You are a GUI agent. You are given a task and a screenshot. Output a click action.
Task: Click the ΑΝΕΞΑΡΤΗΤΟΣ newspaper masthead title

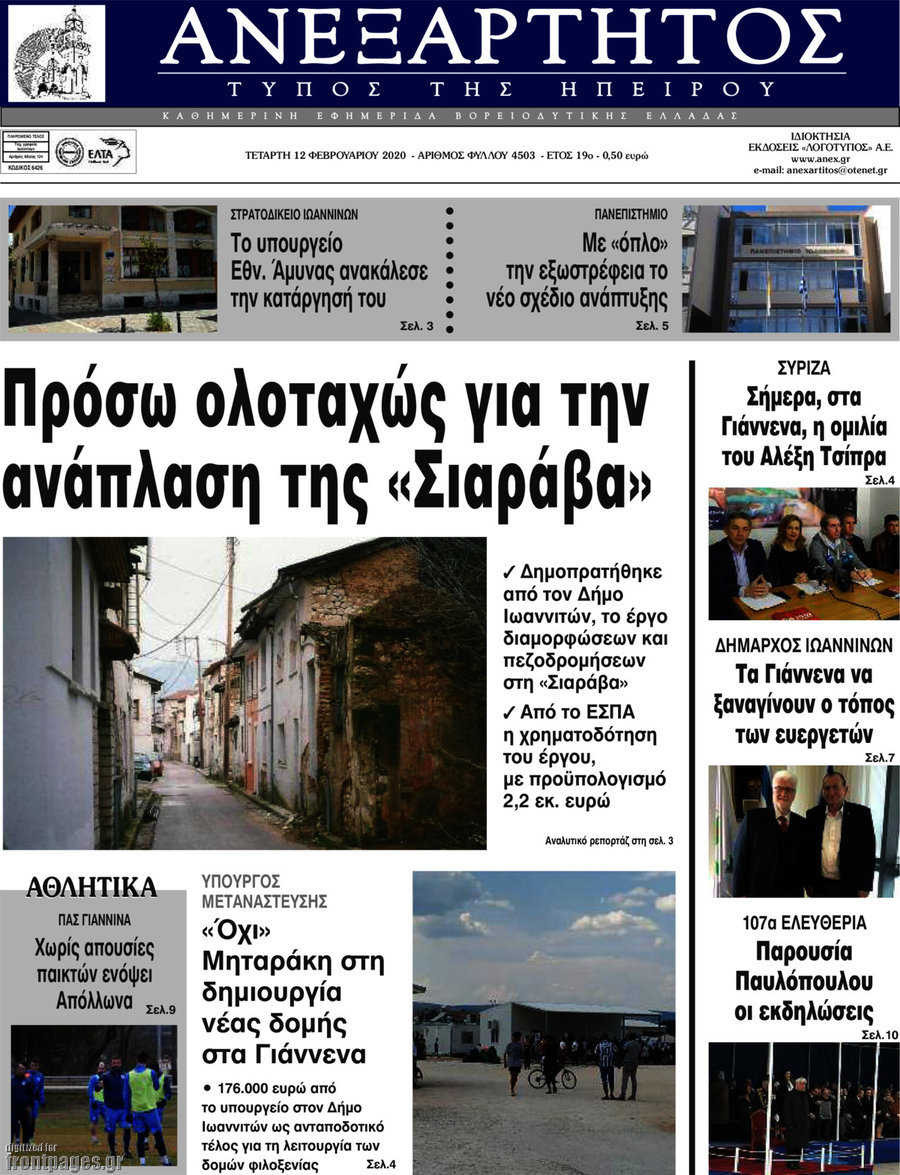501,35
